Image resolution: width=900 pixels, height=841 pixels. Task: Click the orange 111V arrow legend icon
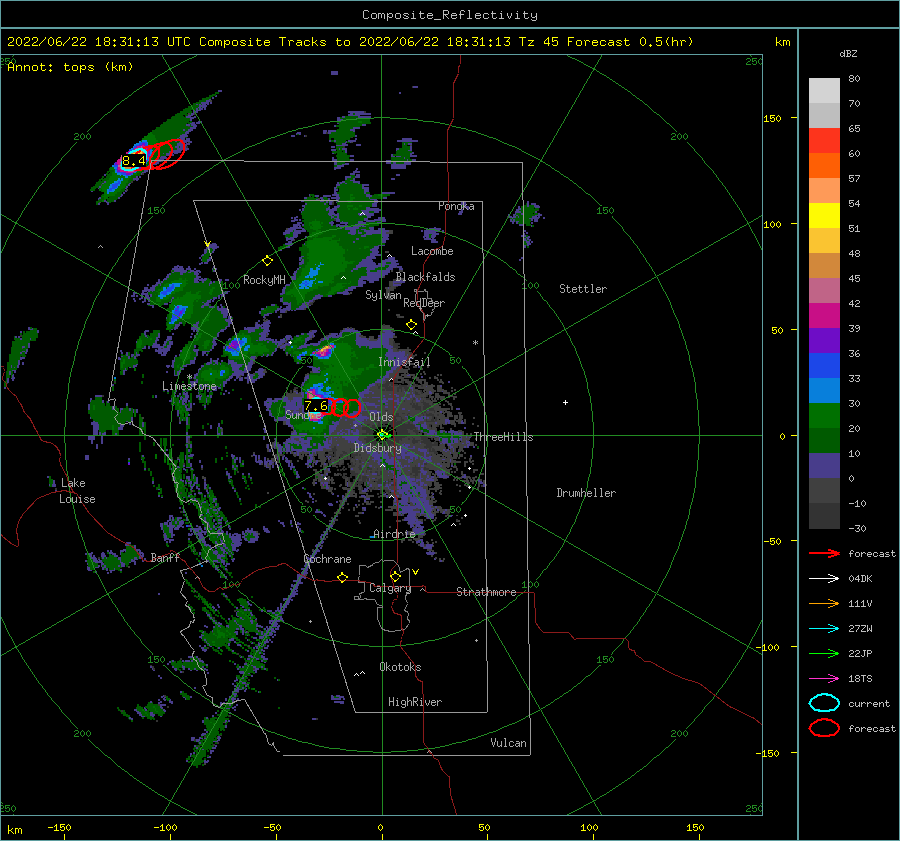(824, 603)
